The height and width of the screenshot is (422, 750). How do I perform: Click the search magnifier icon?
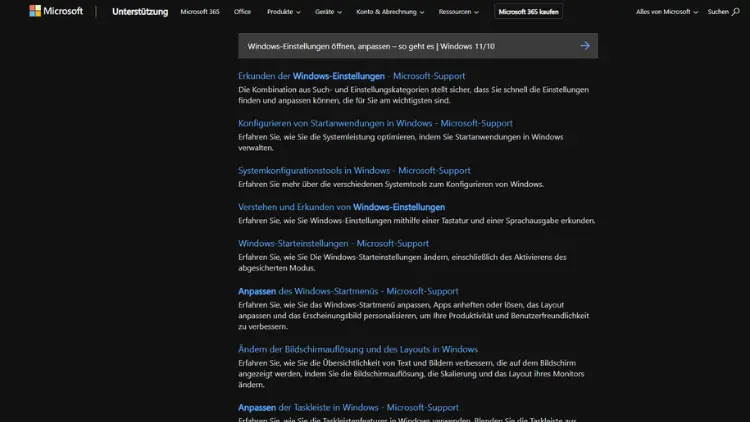coord(736,11)
